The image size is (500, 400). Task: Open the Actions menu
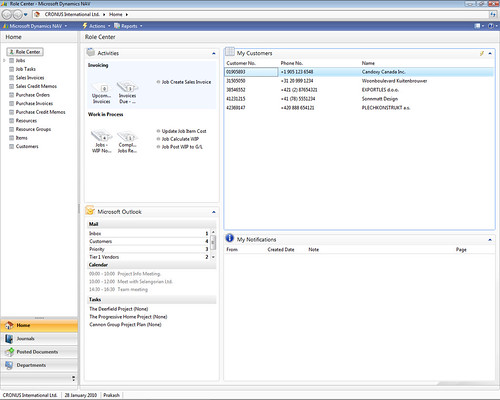[96, 26]
